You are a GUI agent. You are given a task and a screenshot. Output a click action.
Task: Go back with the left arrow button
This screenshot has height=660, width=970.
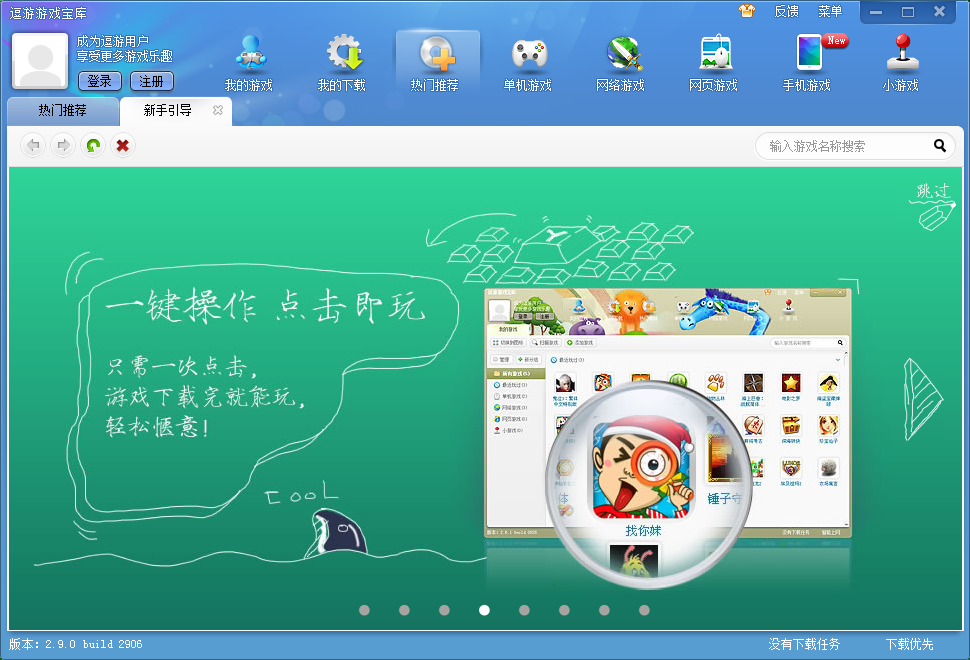(33, 145)
